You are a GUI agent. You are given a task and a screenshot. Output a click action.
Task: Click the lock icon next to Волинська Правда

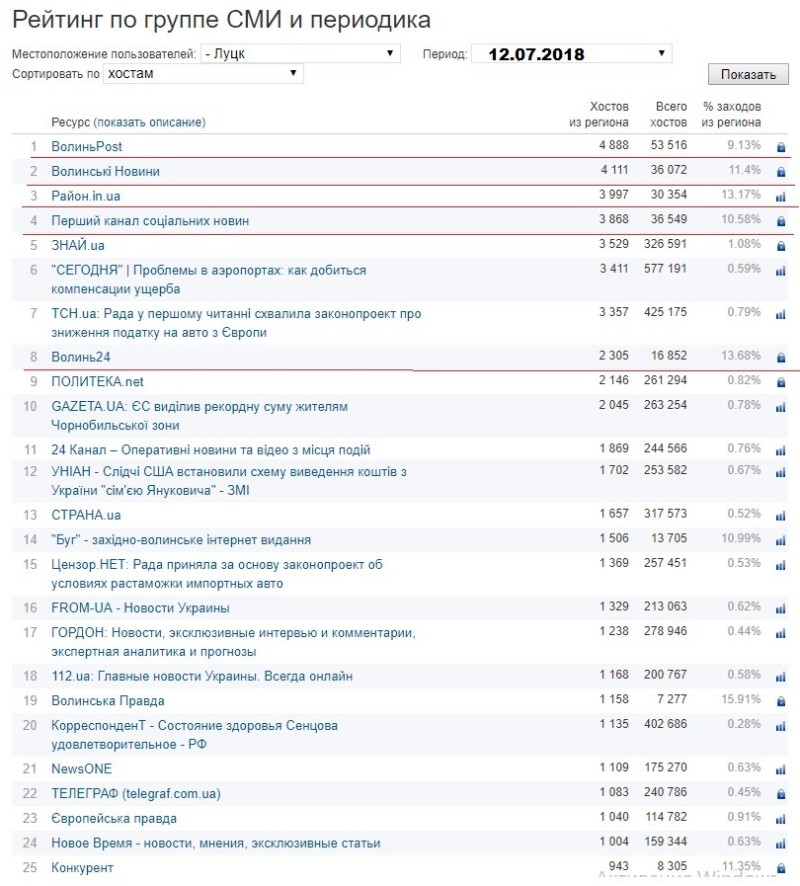[781, 701]
